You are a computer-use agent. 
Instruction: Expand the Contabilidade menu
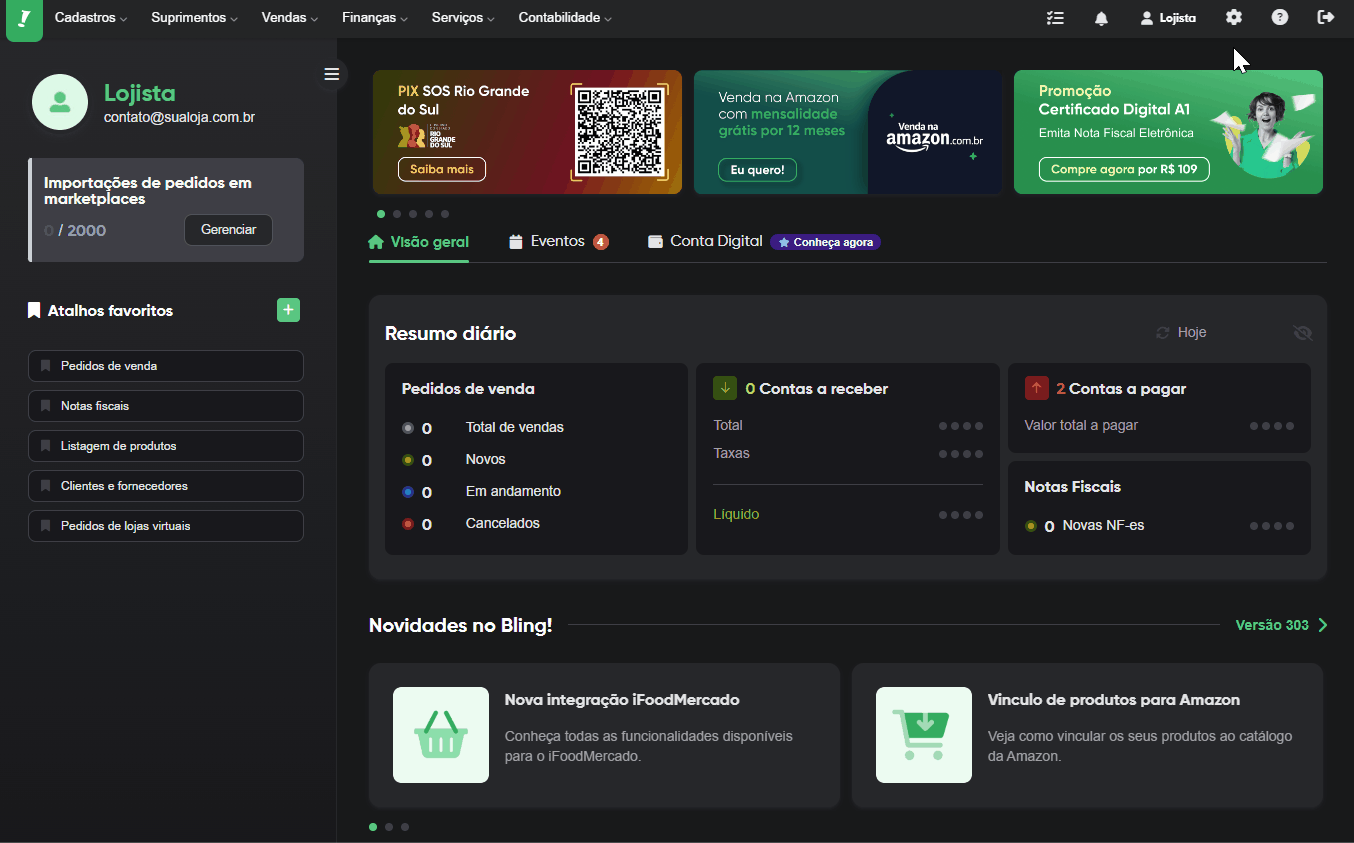pyautogui.click(x=565, y=18)
